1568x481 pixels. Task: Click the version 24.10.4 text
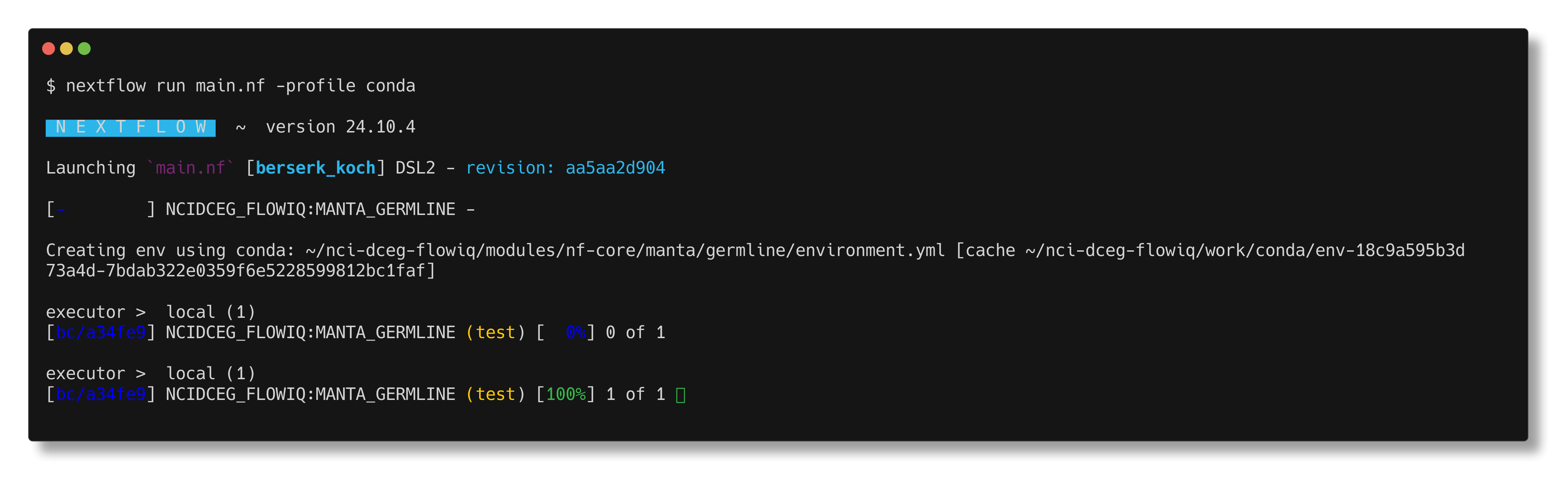340,127
